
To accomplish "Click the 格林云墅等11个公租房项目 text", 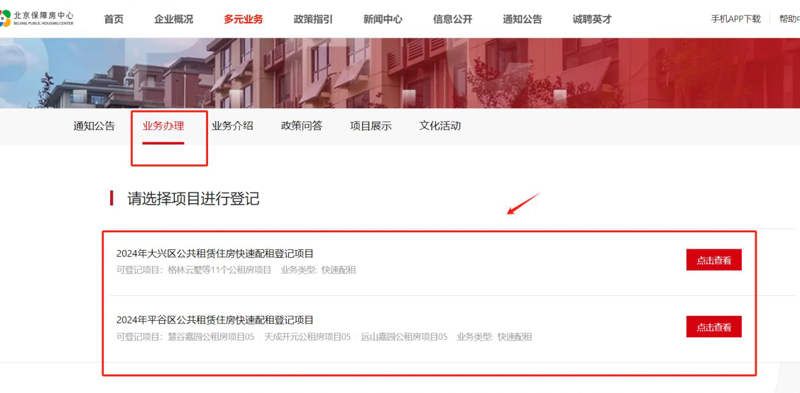I will 219,270.
